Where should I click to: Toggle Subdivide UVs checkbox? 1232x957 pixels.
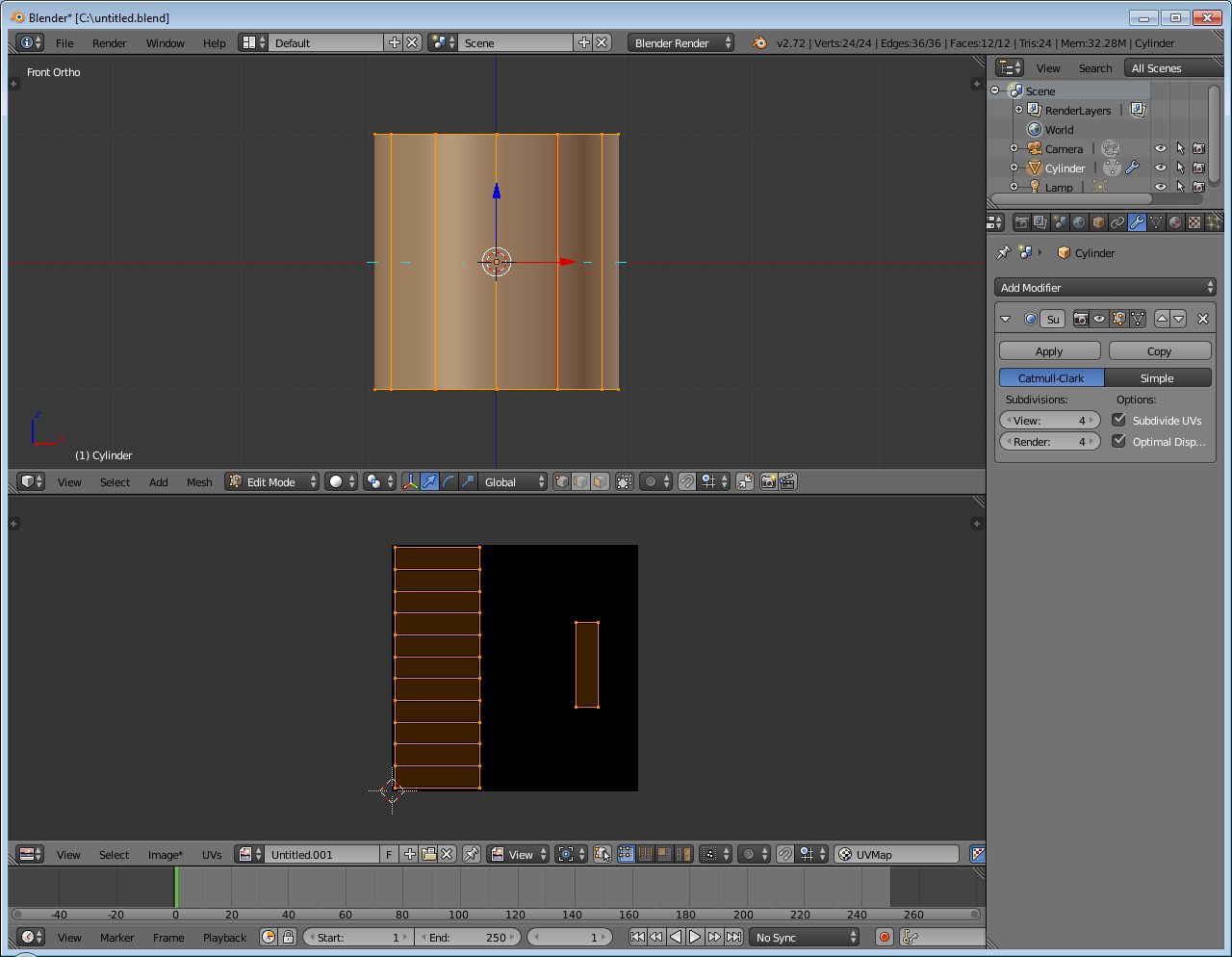pos(1118,420)
